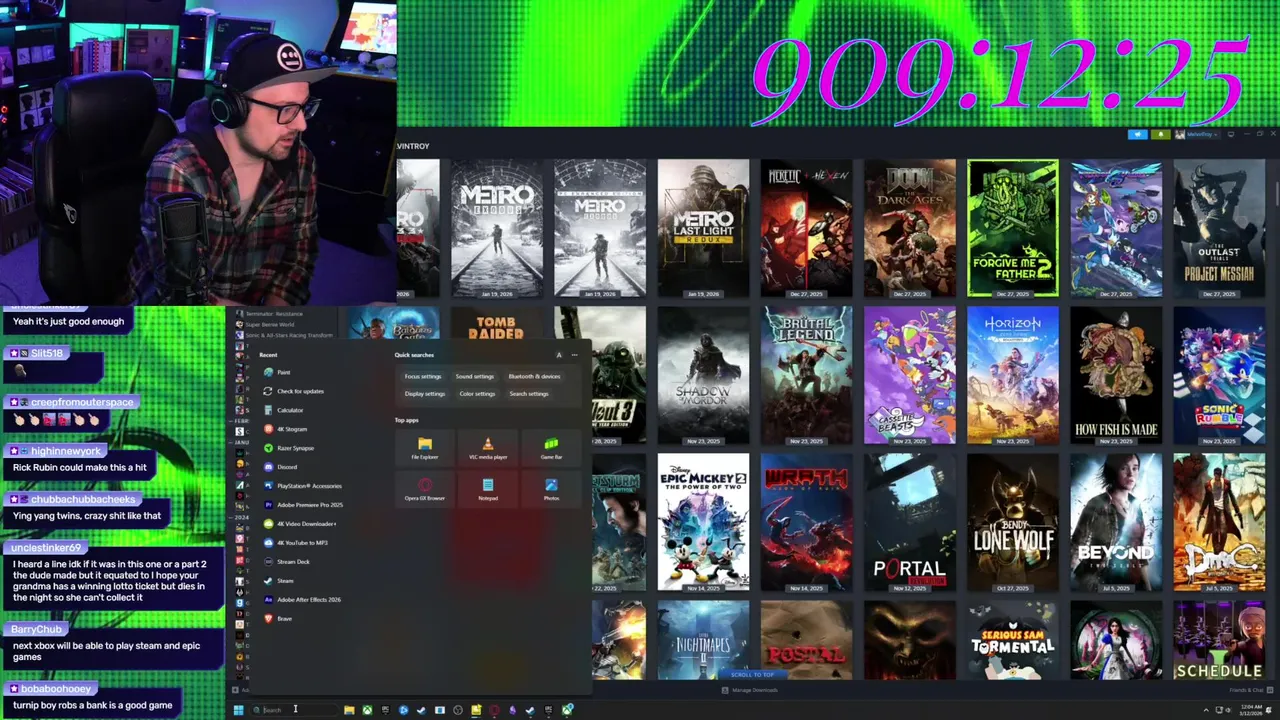1280x720 pixels.
Task: Open Focus settings quick search
Action: pos(422,376)
